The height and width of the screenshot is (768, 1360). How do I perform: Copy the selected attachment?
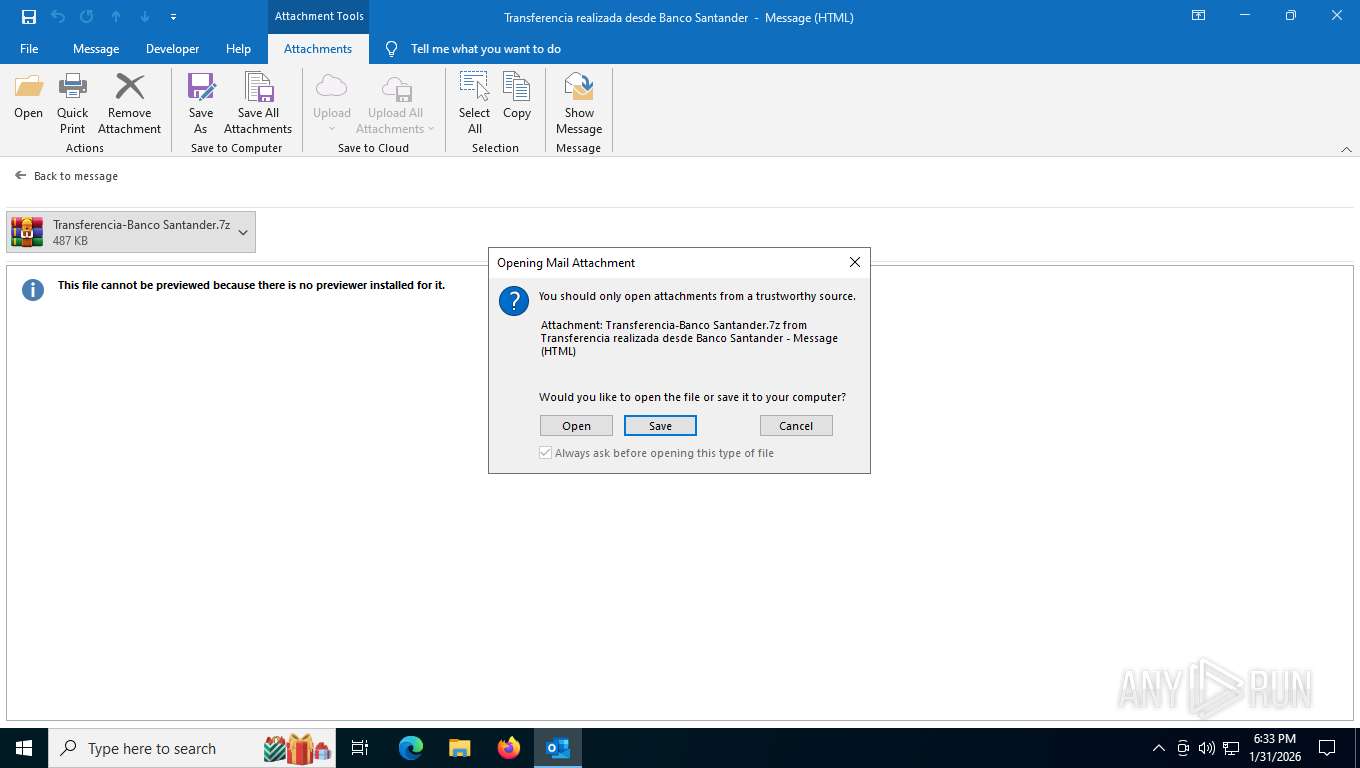pos(517,97)
